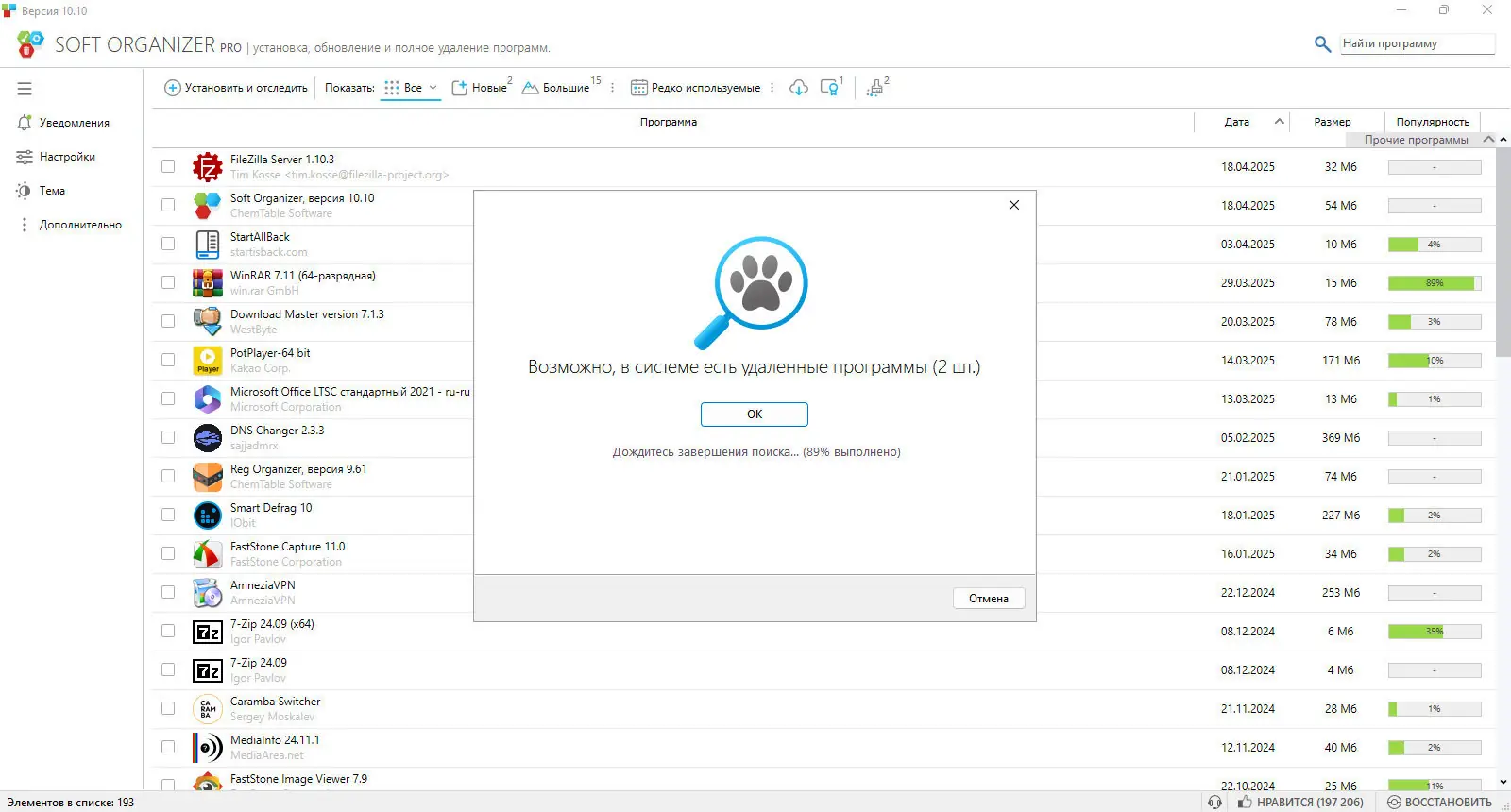Click PotPlayer's 10% popularity bar
This screenshot has height=812, width=1511.
tap(1435, 361)
